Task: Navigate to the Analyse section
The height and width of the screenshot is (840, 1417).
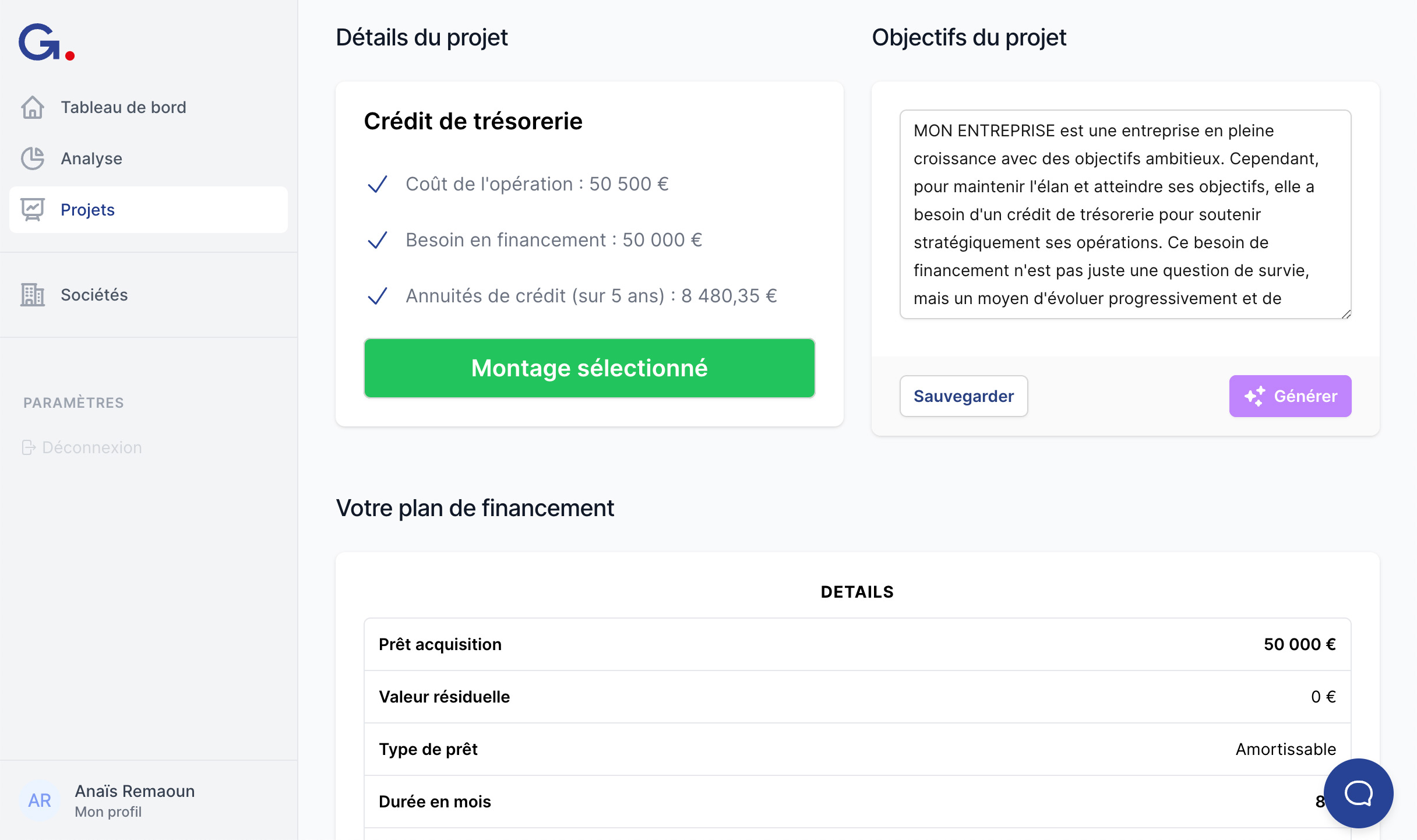Action: click(x=91, y=158)
